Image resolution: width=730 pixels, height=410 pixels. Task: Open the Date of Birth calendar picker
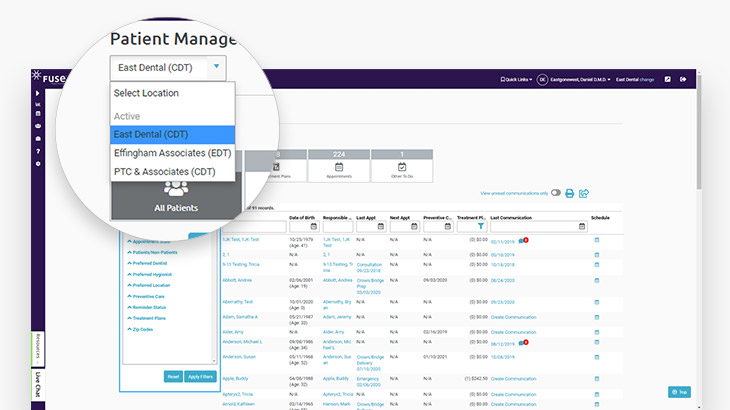(314, 226)
